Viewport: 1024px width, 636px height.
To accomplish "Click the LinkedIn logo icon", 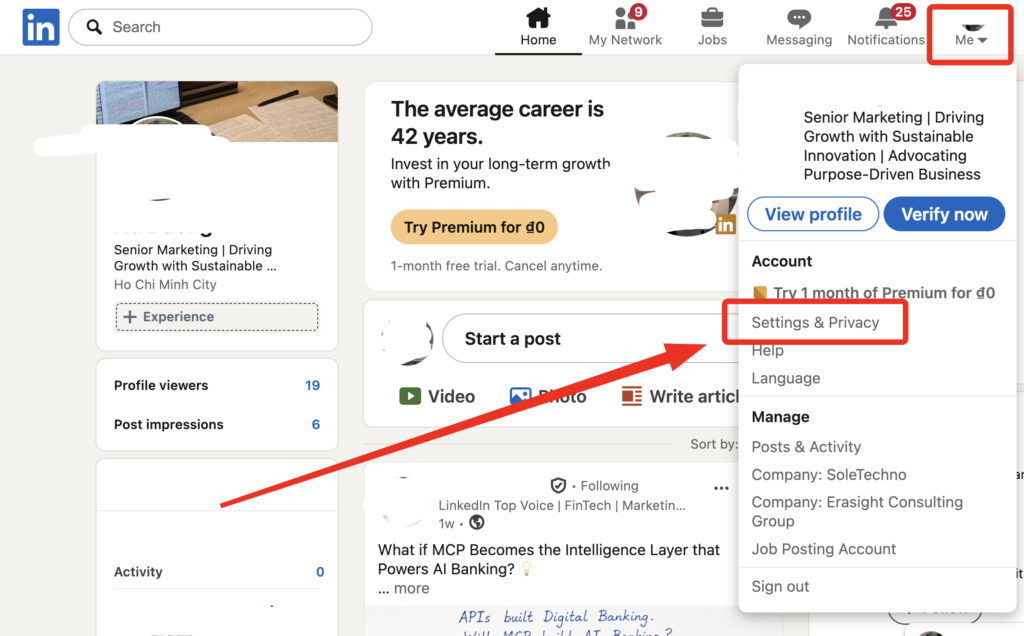I will pos(40,27).
